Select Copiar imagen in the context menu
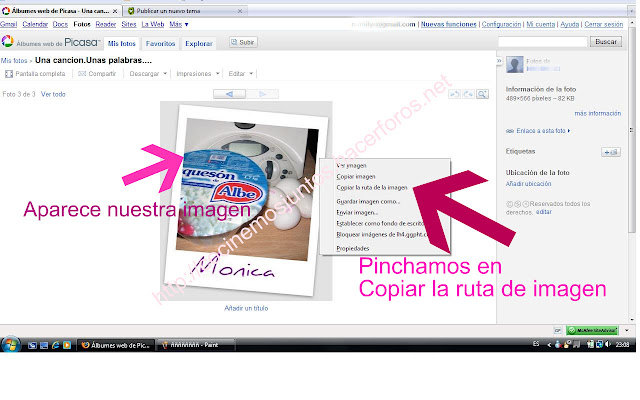640x400 pixels. 356,177
